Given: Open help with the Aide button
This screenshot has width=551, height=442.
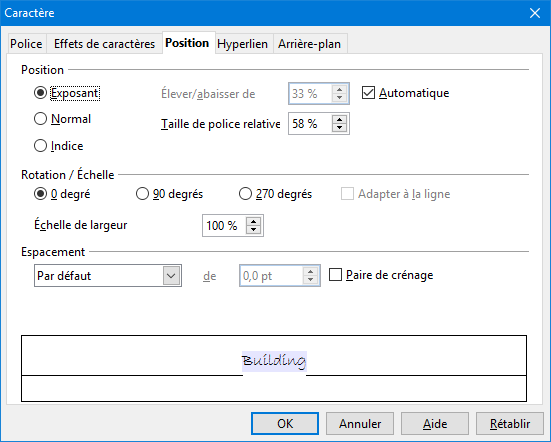Looking at the screenshot, I should click(435, 423).
